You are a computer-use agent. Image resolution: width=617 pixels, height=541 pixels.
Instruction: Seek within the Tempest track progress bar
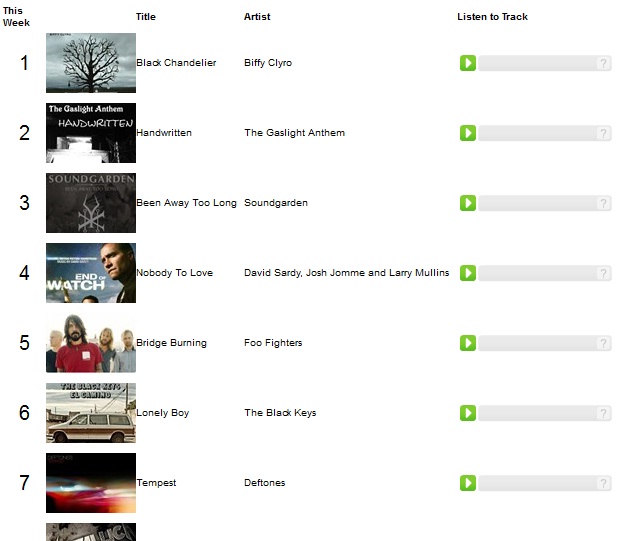(538, 484)
